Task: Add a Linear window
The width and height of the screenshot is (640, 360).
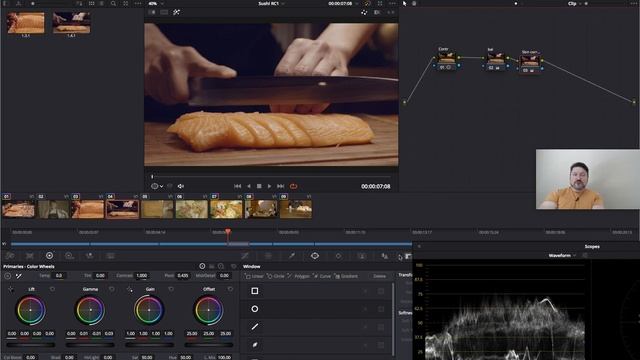Action: tap(254, 276)
